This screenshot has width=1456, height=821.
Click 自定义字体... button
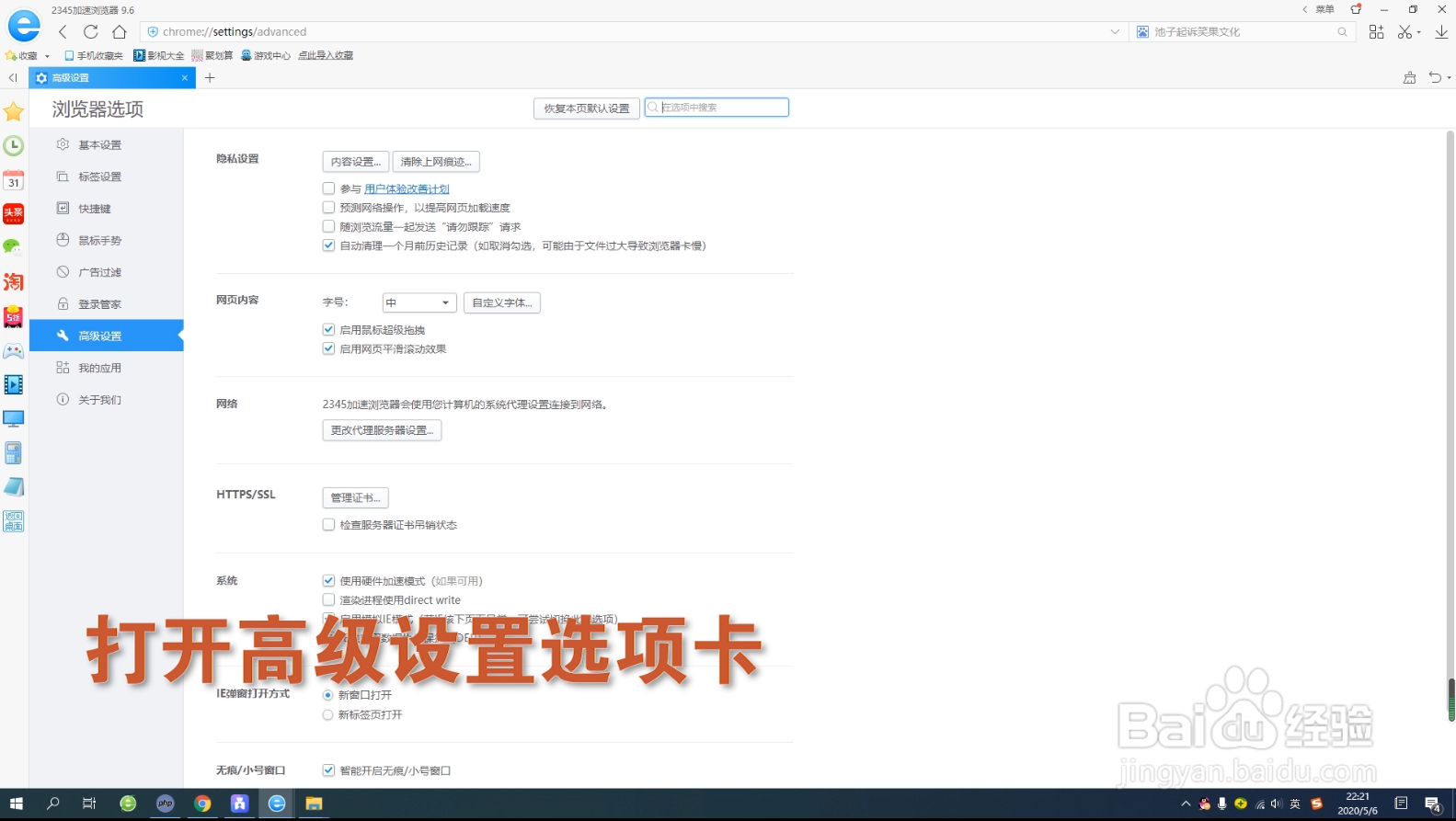click(502, 302)
